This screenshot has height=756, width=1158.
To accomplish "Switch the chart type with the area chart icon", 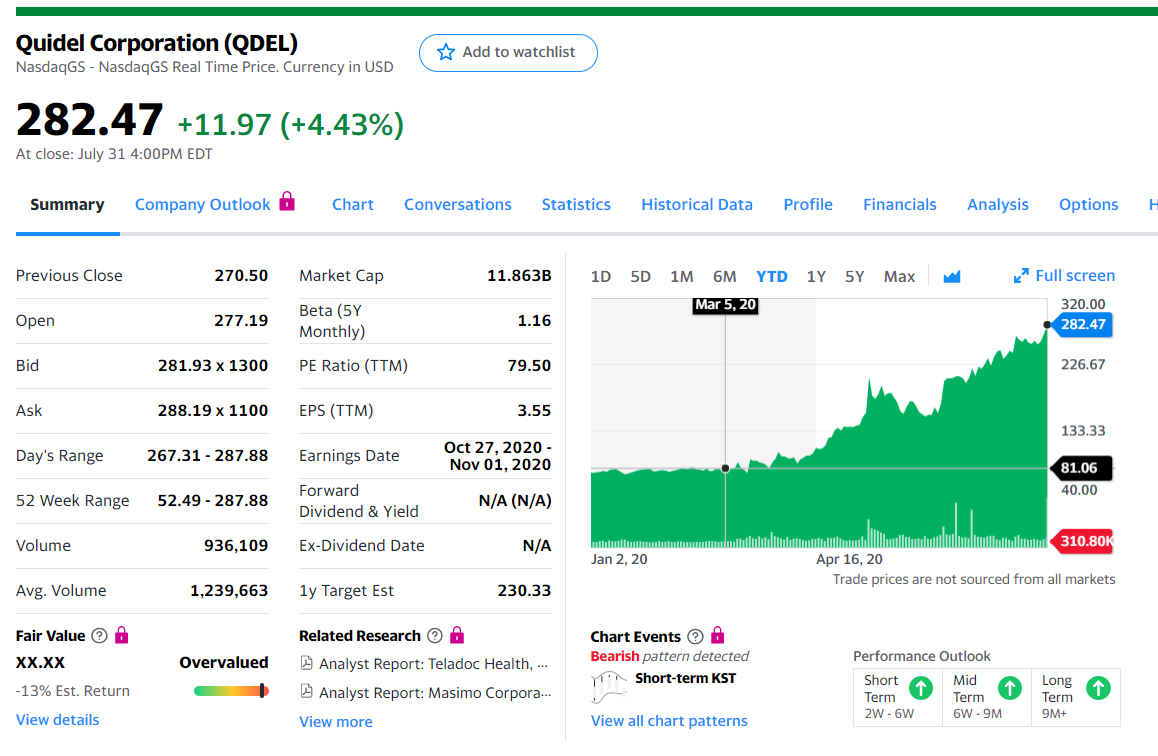I will tap(952, 276).
